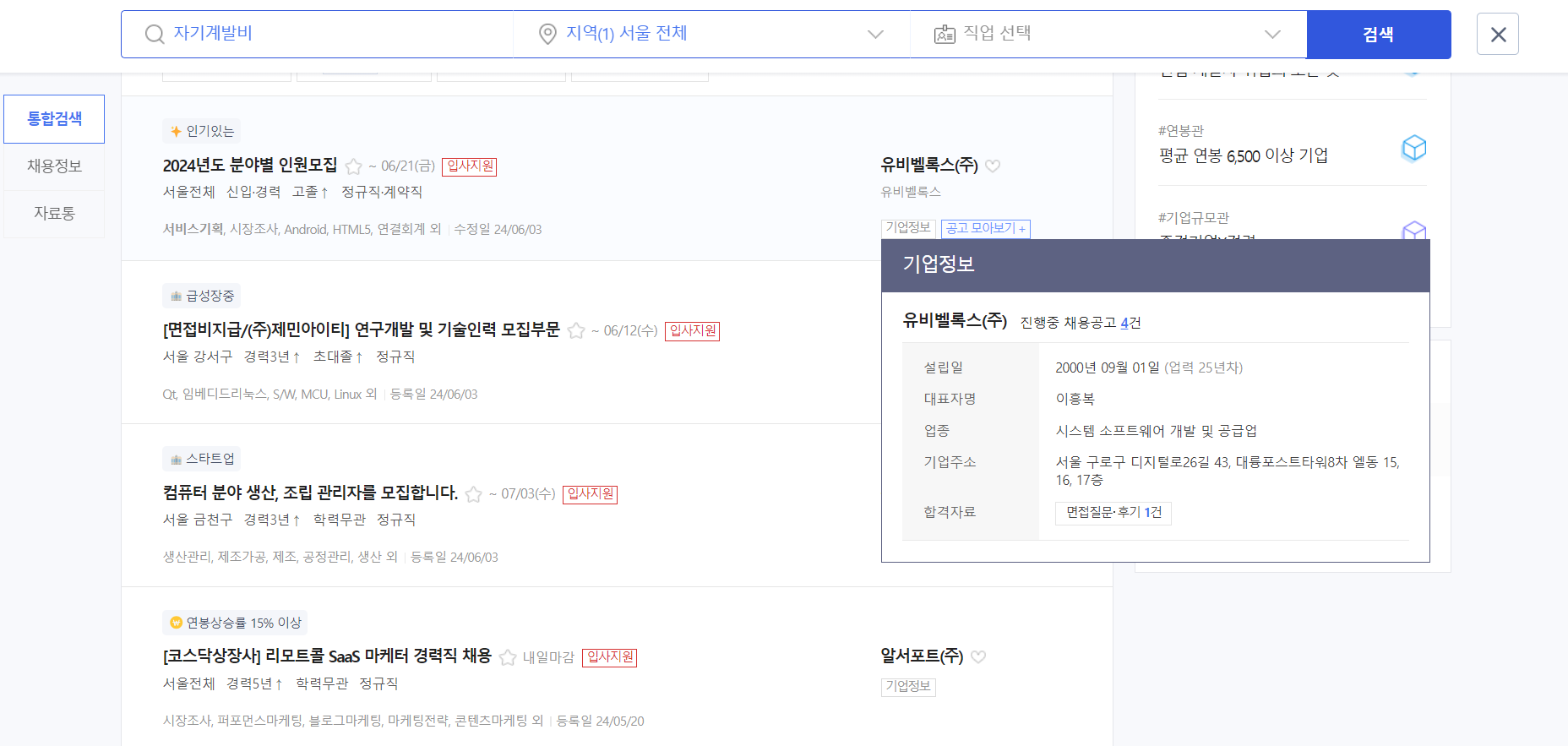
Task: Click the 스타트업 tag label
Action: [201, 459]
